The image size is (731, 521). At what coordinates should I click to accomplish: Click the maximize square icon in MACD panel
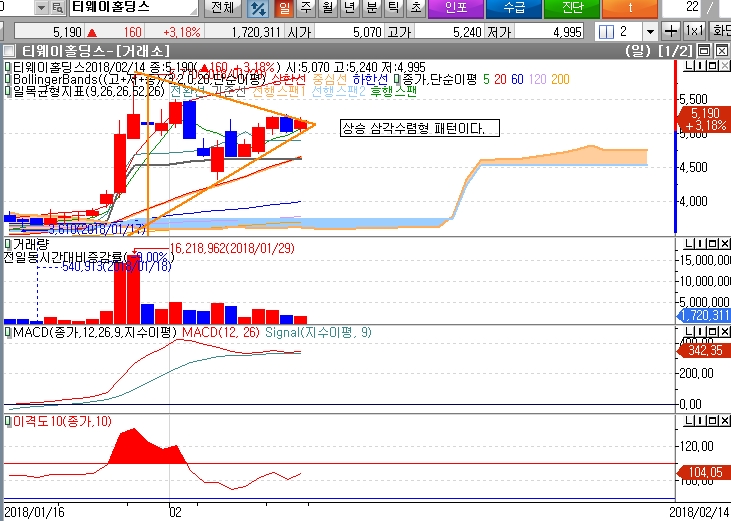coord(713,332)
